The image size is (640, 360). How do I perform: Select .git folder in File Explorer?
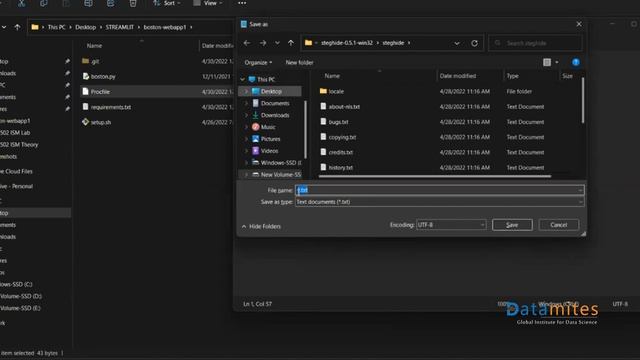point(95,61)
